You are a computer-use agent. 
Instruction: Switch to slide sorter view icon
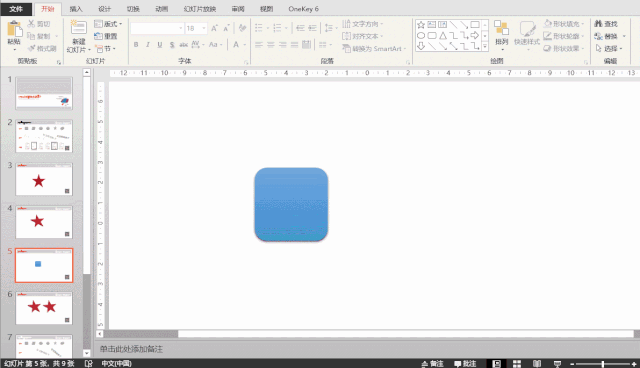pos(517,364)
